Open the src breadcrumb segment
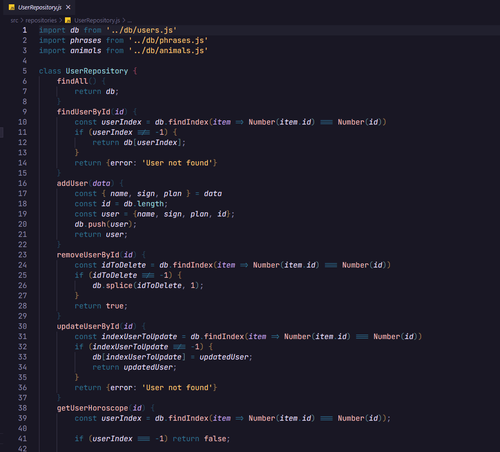 coord(14,20)
